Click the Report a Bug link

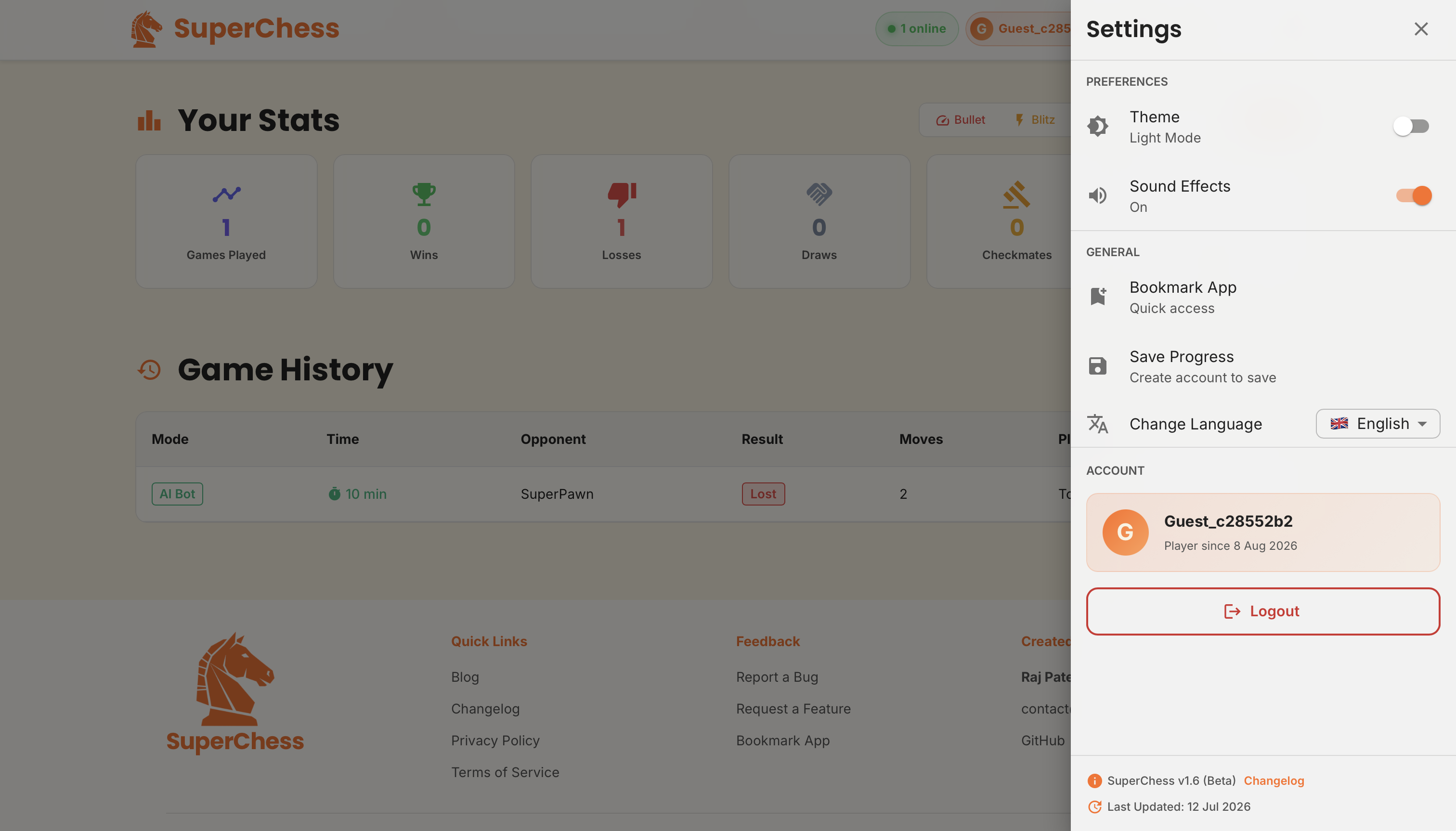(777, 677)
